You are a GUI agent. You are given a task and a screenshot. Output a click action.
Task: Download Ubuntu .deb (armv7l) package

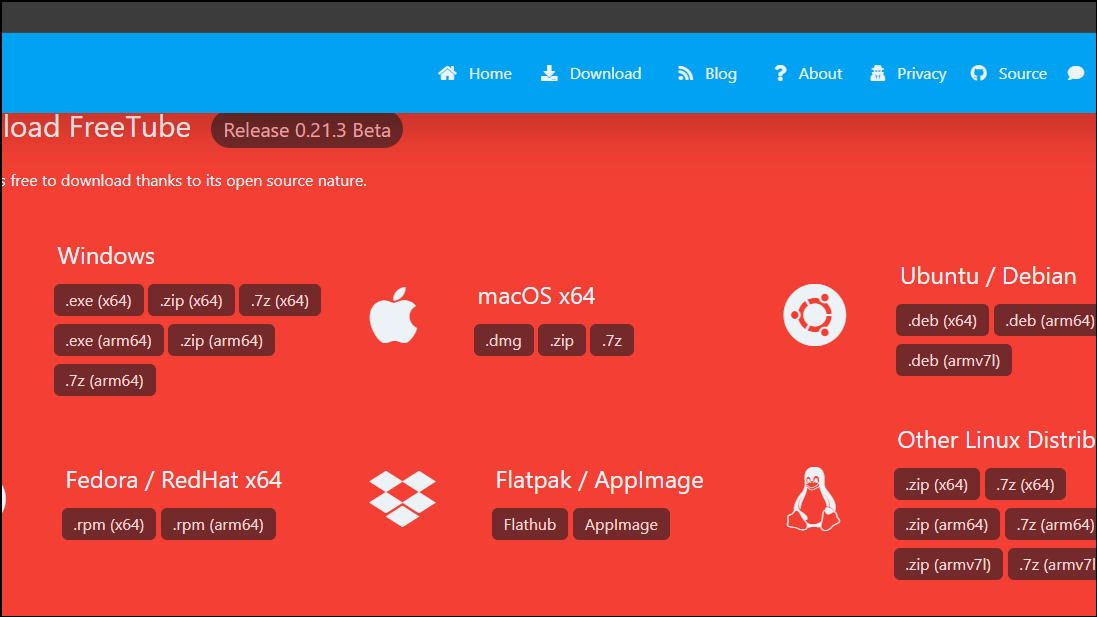pos(954,360)
